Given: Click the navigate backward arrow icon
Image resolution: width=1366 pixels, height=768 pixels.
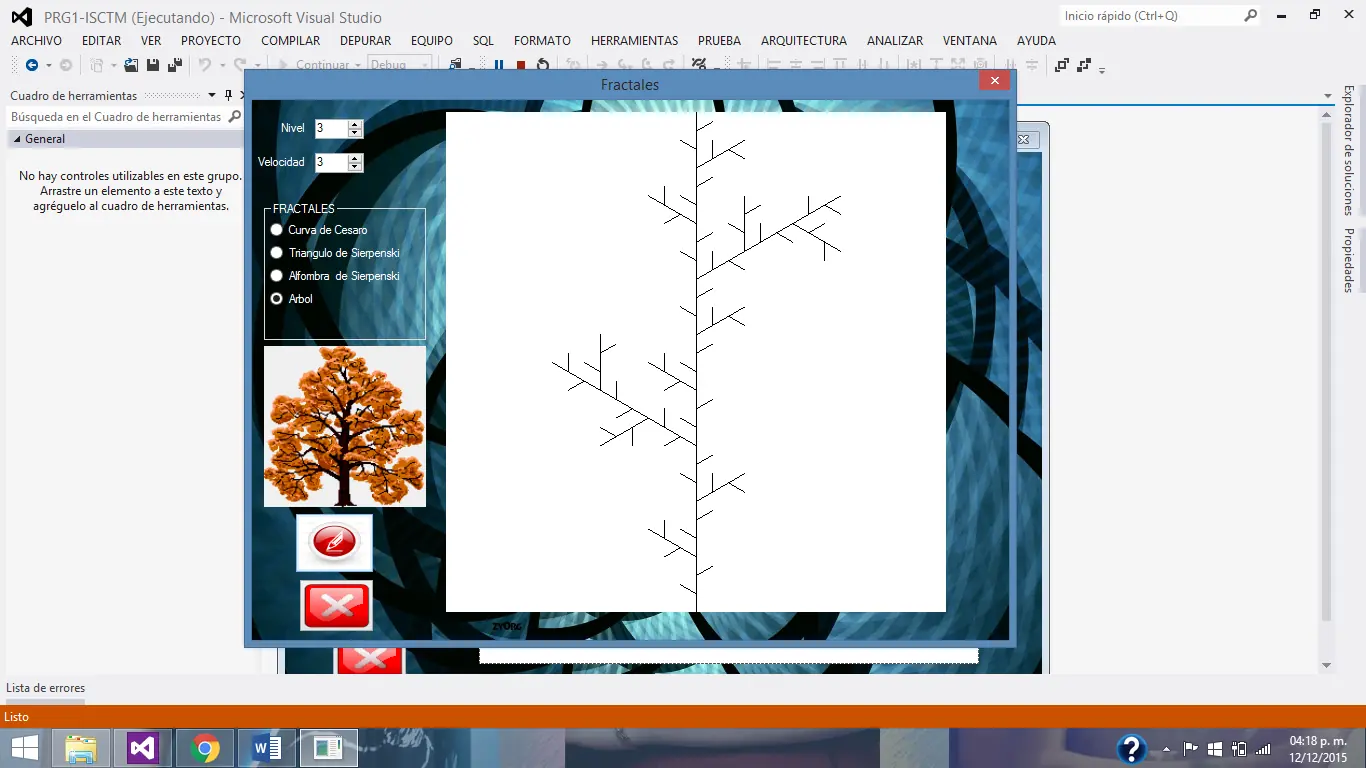Looking at the screenshot, I should click(x=31, y=65).
